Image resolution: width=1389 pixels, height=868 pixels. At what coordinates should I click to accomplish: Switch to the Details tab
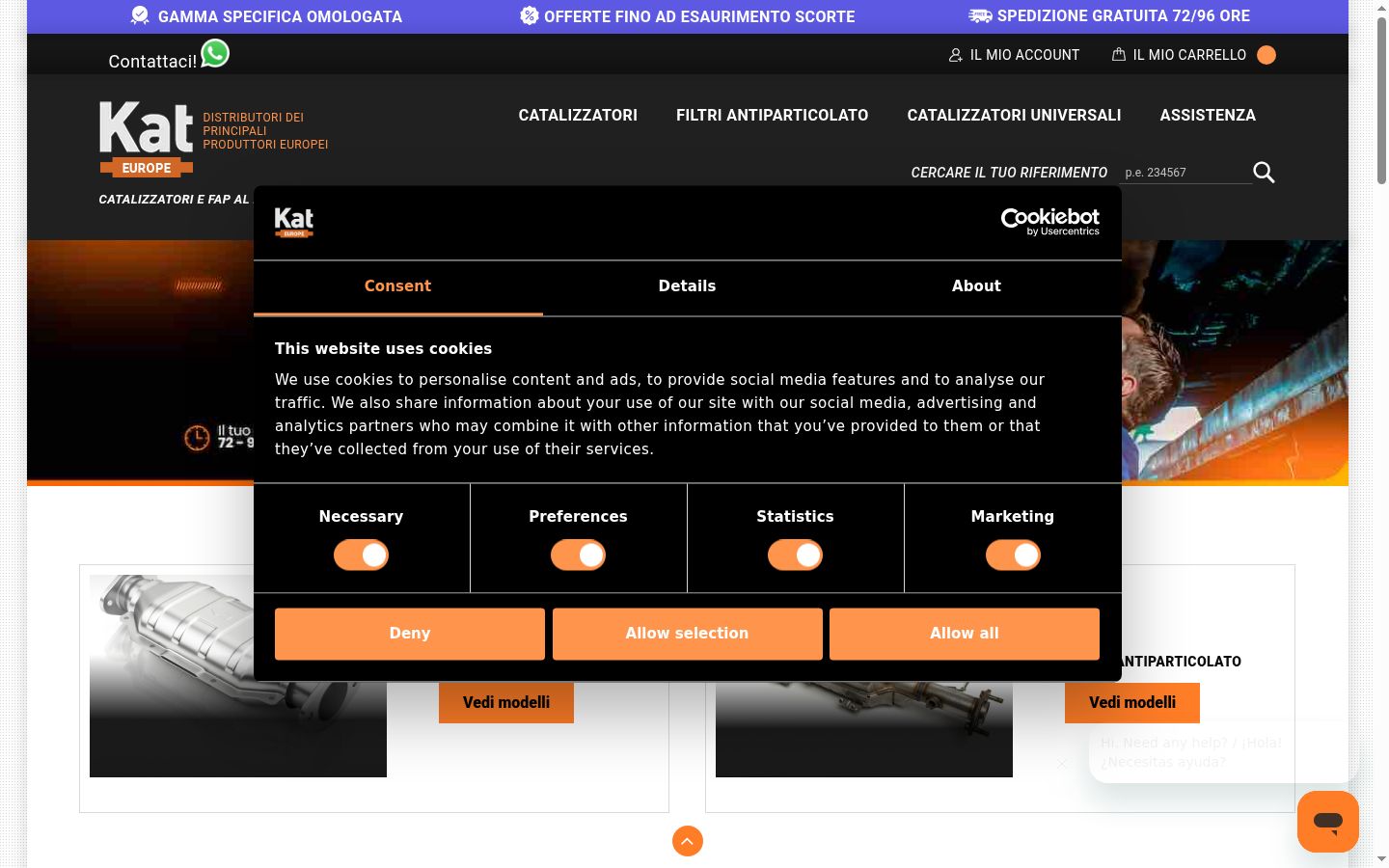tap(687, 286)
